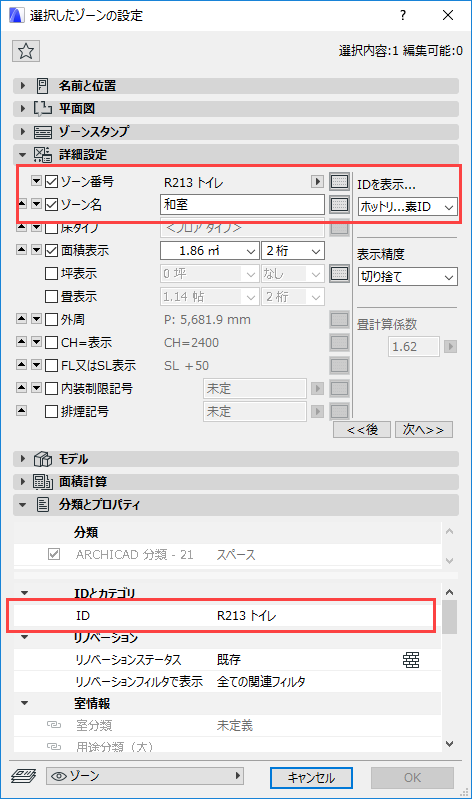Click the renovation status brick icon
The image size is (472, 799).
coord(411,660)
